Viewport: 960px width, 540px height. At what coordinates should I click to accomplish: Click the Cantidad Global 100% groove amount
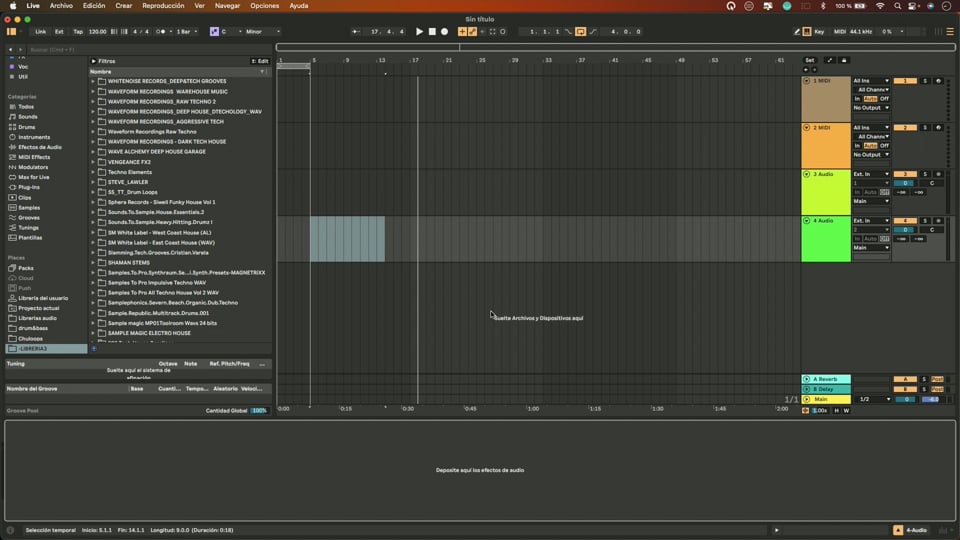(260, 410)
